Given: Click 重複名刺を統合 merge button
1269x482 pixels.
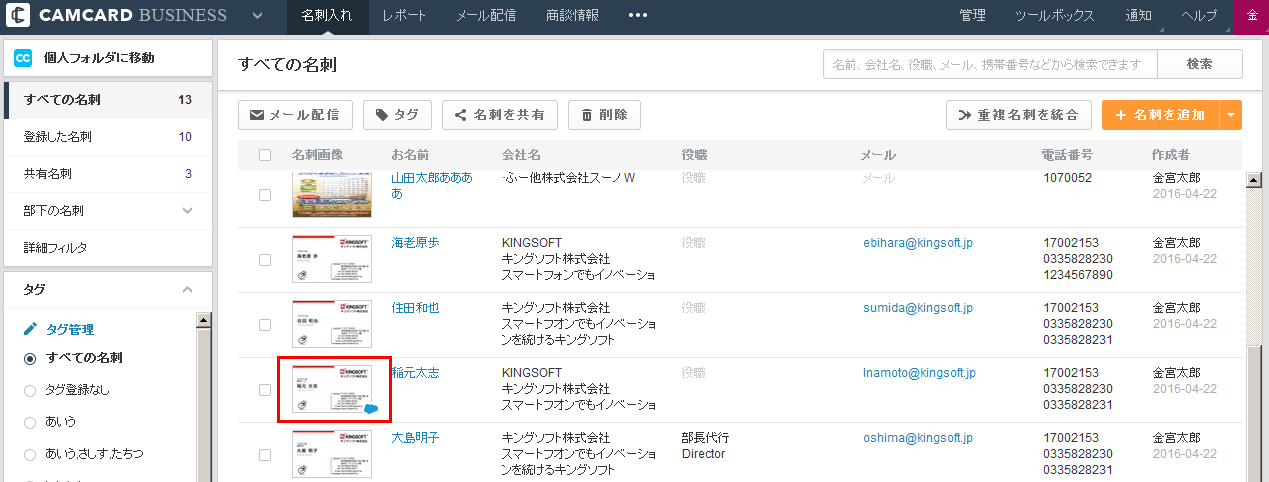Looking at the screenshot, I should 1018,115.
